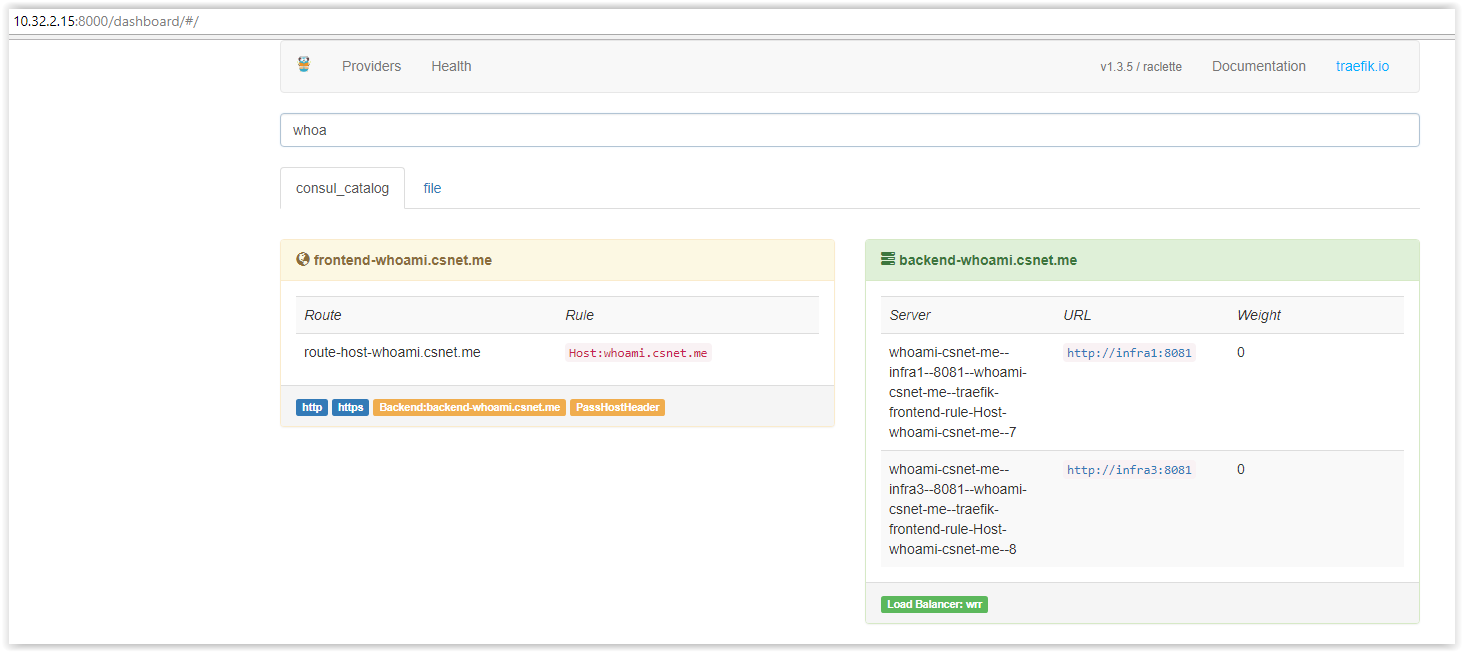Click the server icon beside backend-whoami.csnet.me
Screen dimensions: 1463x652
(888, 259)
